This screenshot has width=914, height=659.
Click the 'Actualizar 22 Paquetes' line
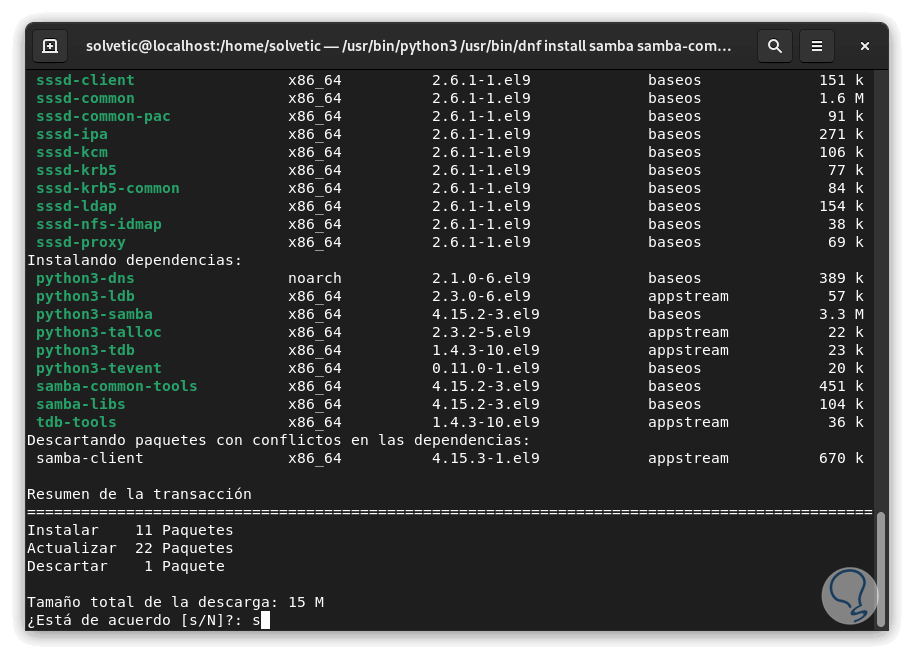(x=130, y=548)
